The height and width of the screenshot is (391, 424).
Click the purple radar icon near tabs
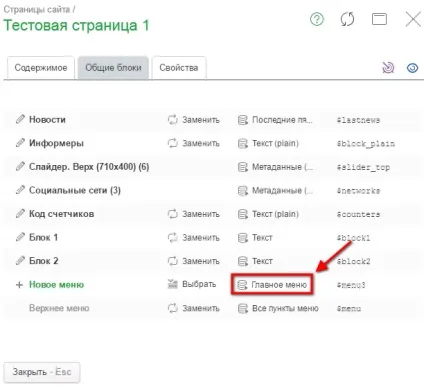click(388, 68)
